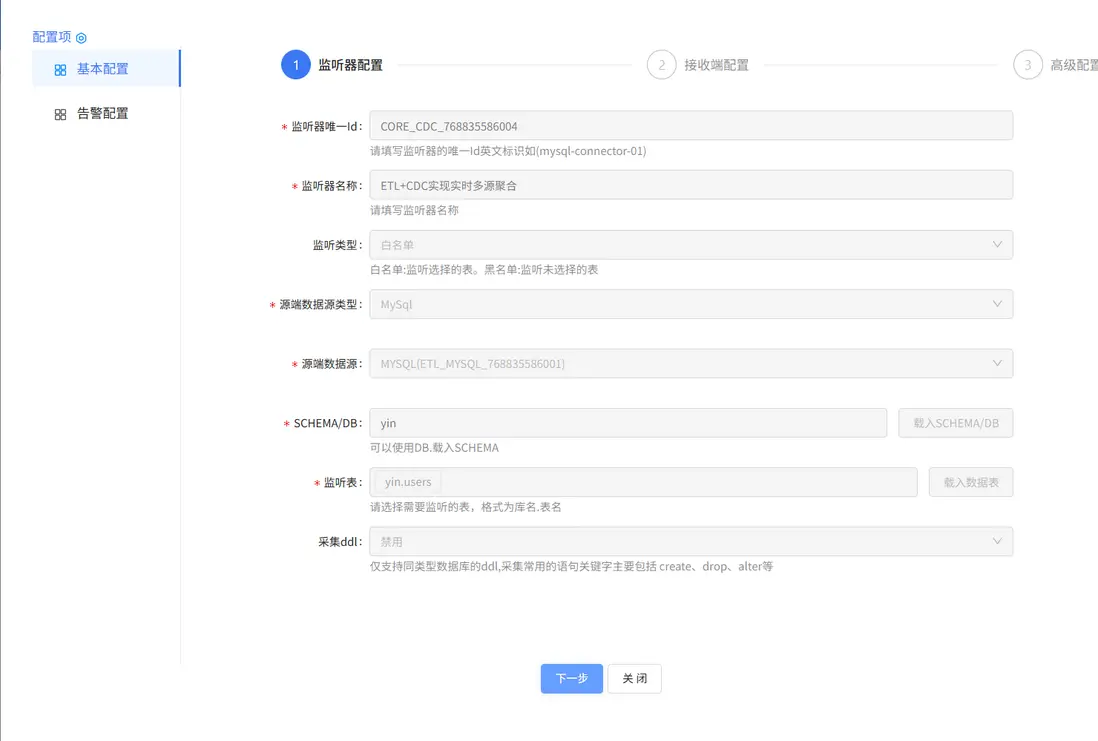Open the 采集ddl dropdown showing 禁用
The width and height of the screenshot is (1098, 741).
coord(690,541)
